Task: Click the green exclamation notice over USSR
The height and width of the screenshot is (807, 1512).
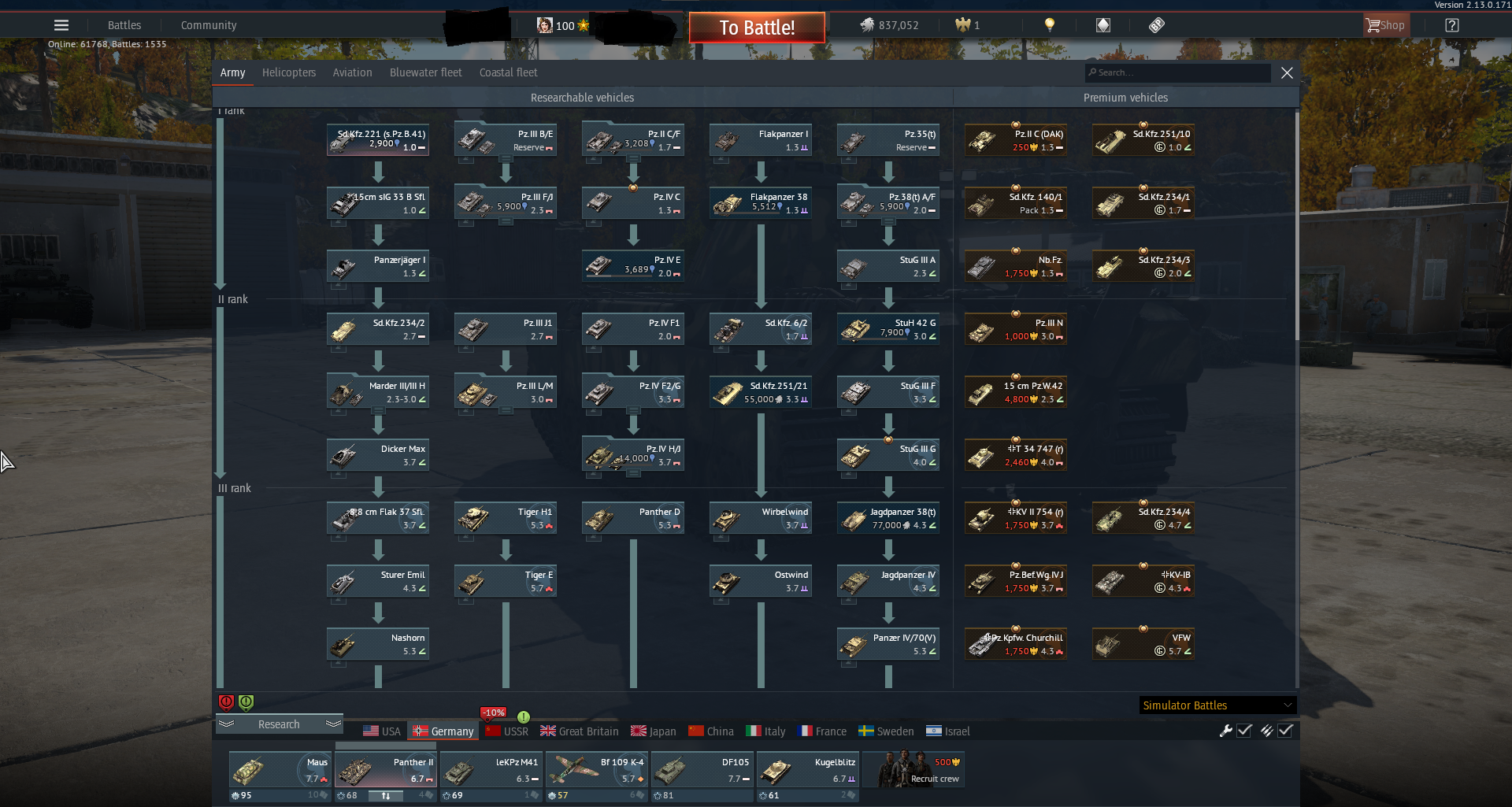Action: tap(524, 716)
